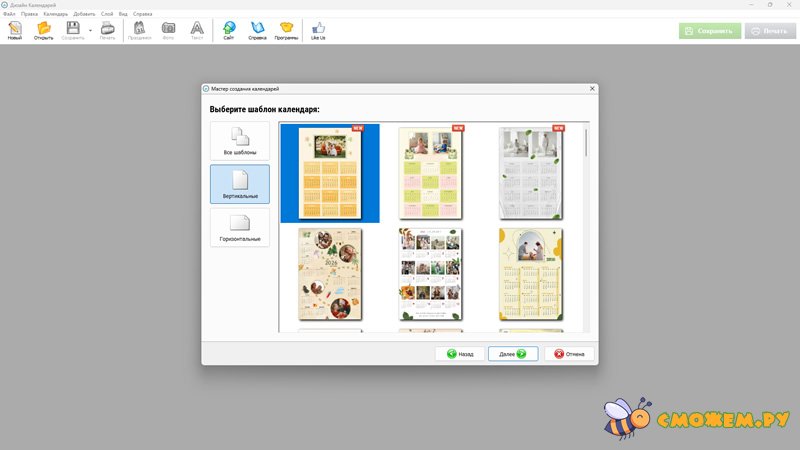Expand the dropdown arrow next to Сохранить

coord(90,30)
